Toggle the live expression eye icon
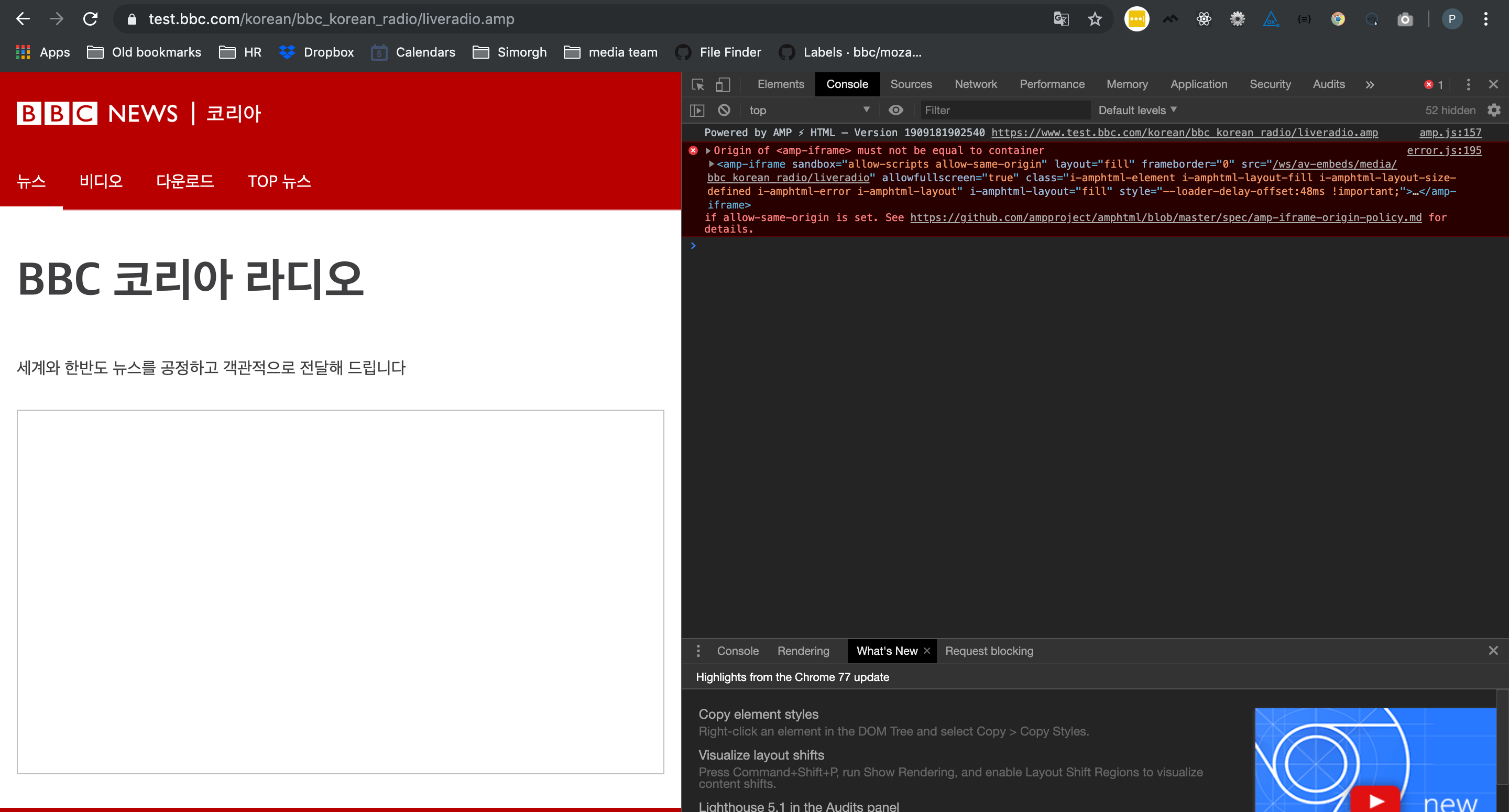The height and width of the screenshot is (812, 1509). coord(895,110)
